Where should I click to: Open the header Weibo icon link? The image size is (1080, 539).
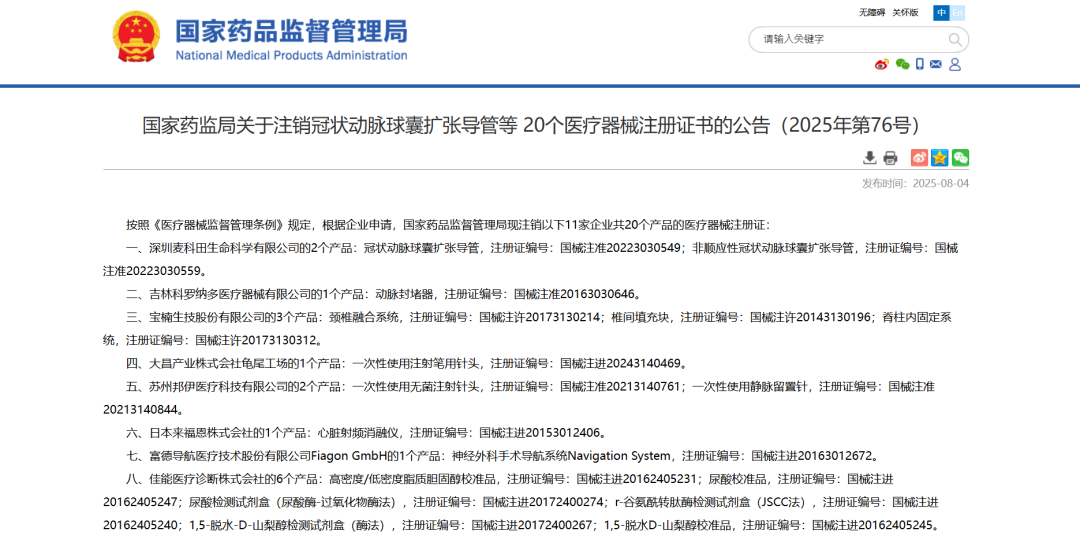tap(882, 65)
